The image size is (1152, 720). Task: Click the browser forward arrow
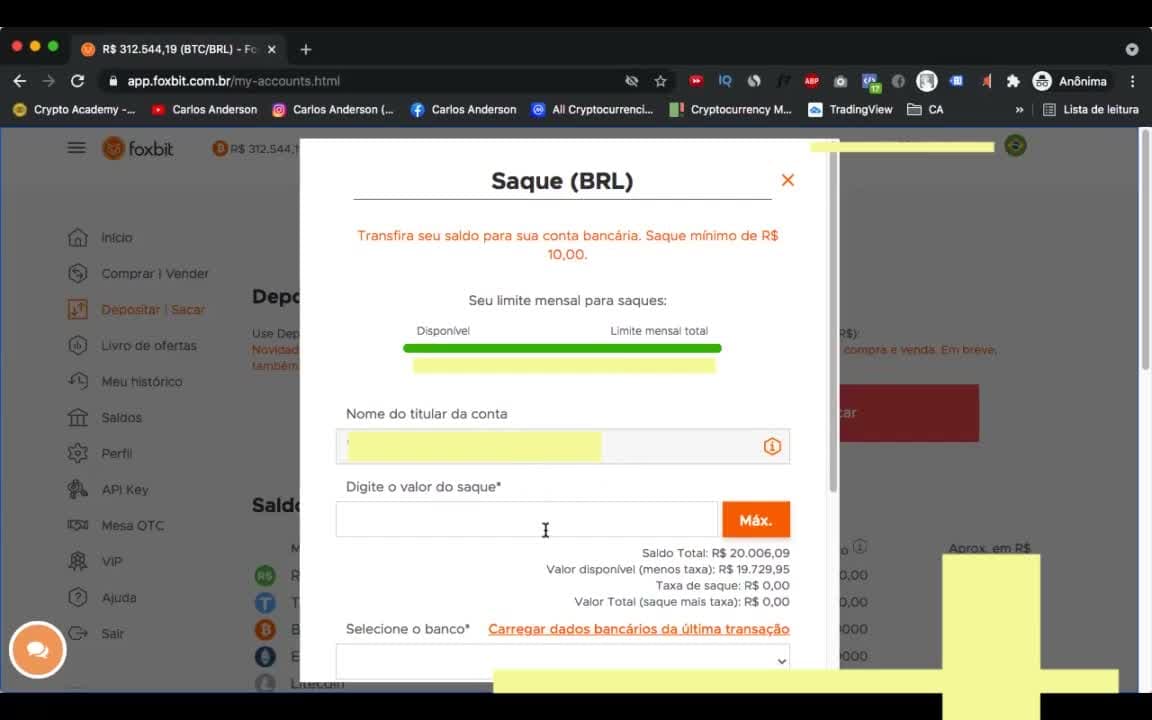point(48,81)
